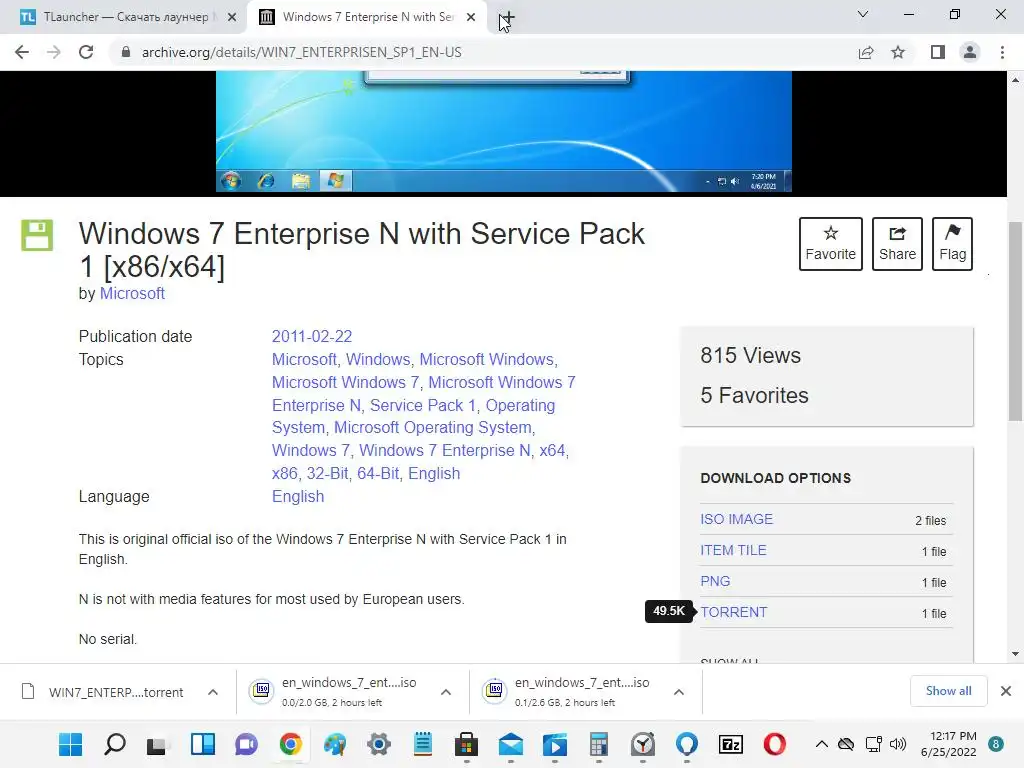Show hidden system tray icons
1024x768 pixels.
tap(822, 744)
